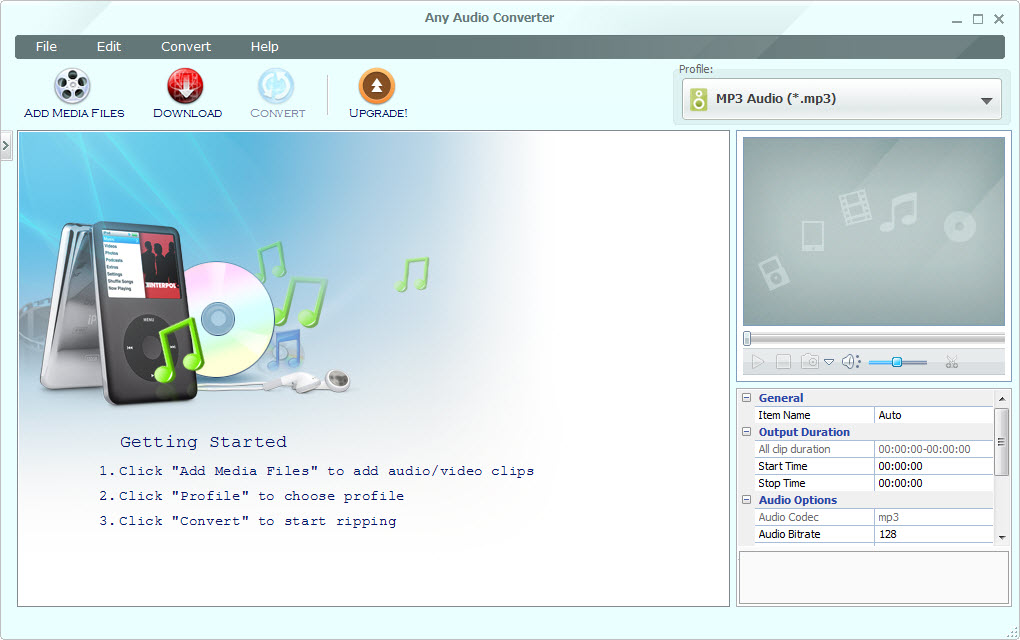Maximize the Any Audio Converter window
This screenshot has height=640, width=1020.
(978, 20)
